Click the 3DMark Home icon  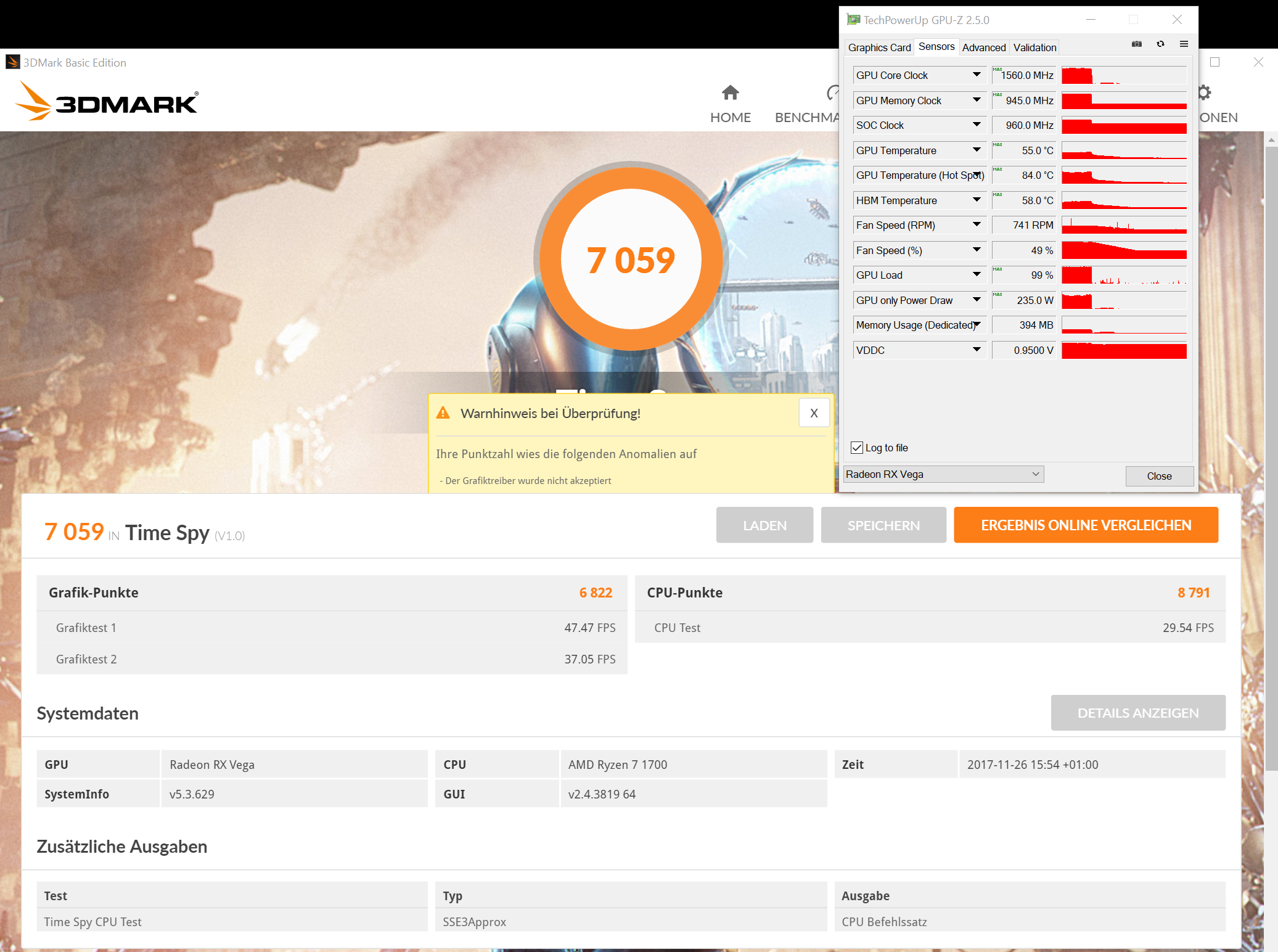pyautogui.click(x=730, y=93)
